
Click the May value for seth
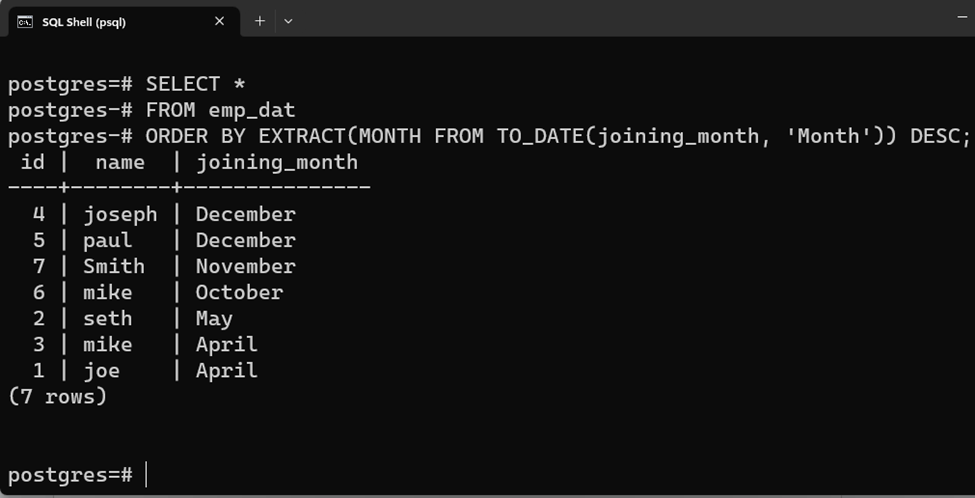[214, 319]
